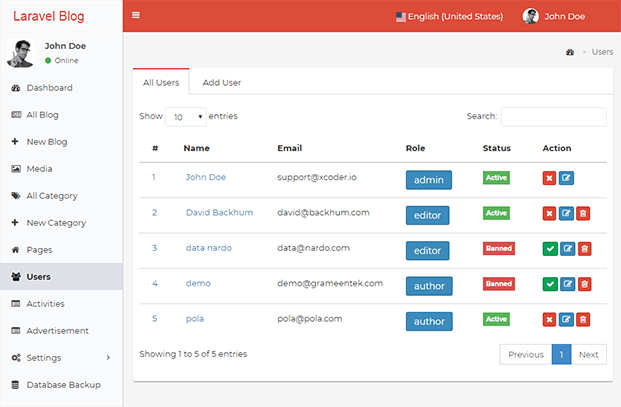This screenshot has width=621, height=407.
Task: Open demo user link
Action: tap(198, 283)
